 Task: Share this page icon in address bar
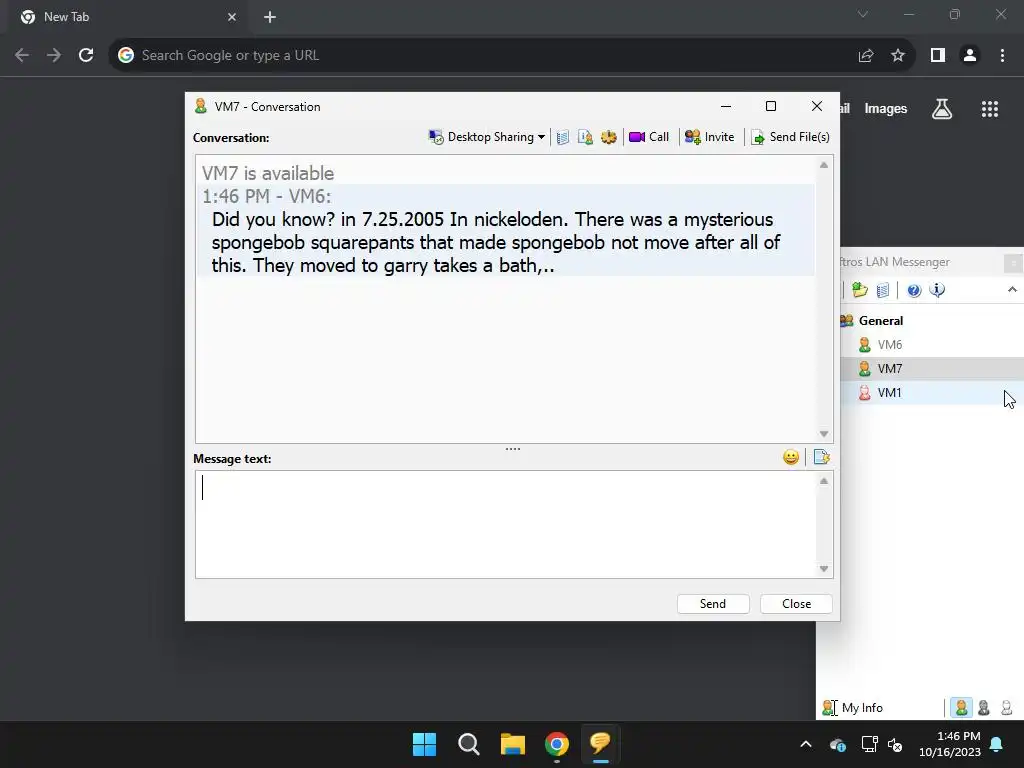866,56
